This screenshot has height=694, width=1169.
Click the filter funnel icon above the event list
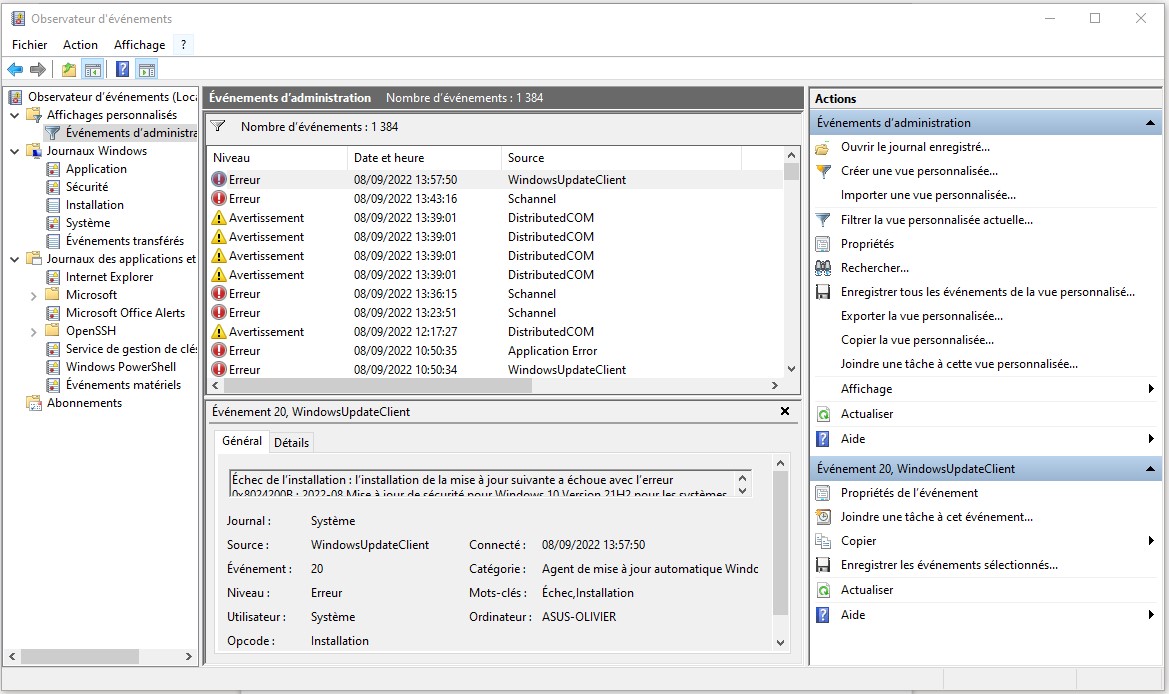(218, 127)
